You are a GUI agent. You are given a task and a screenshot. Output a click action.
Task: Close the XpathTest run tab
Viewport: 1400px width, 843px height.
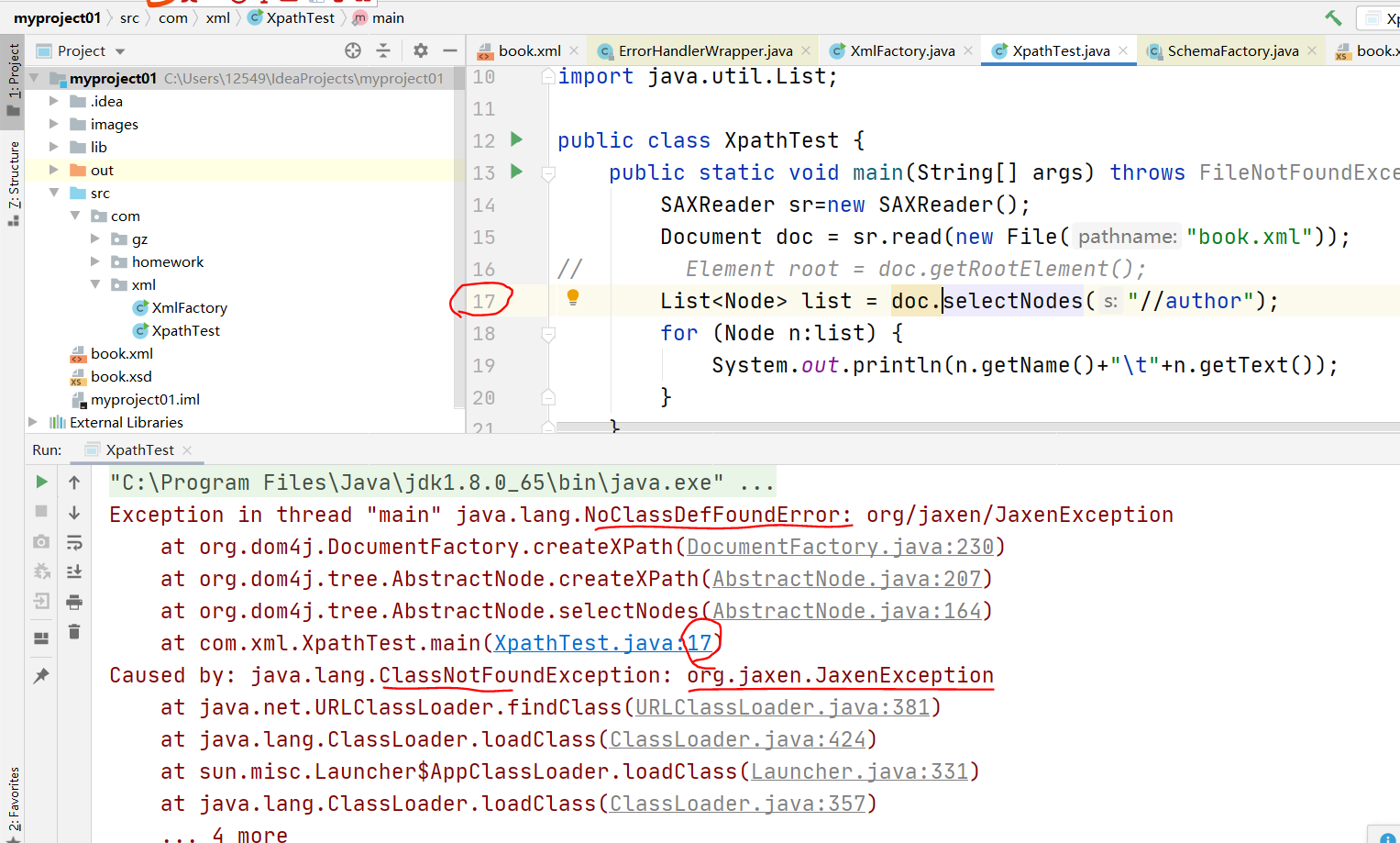[187, 449]
